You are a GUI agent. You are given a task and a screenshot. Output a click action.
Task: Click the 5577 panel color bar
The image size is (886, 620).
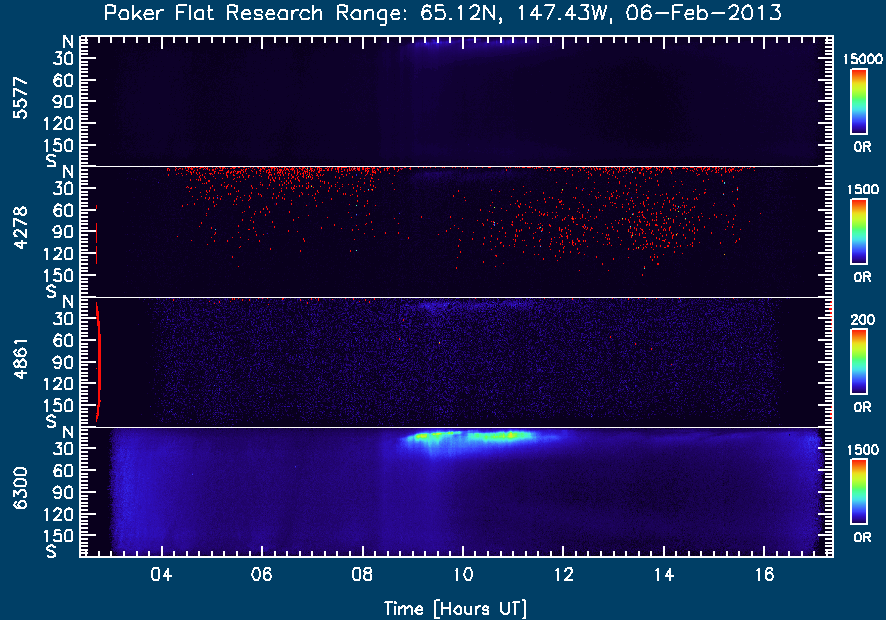(x=859, y=102)
